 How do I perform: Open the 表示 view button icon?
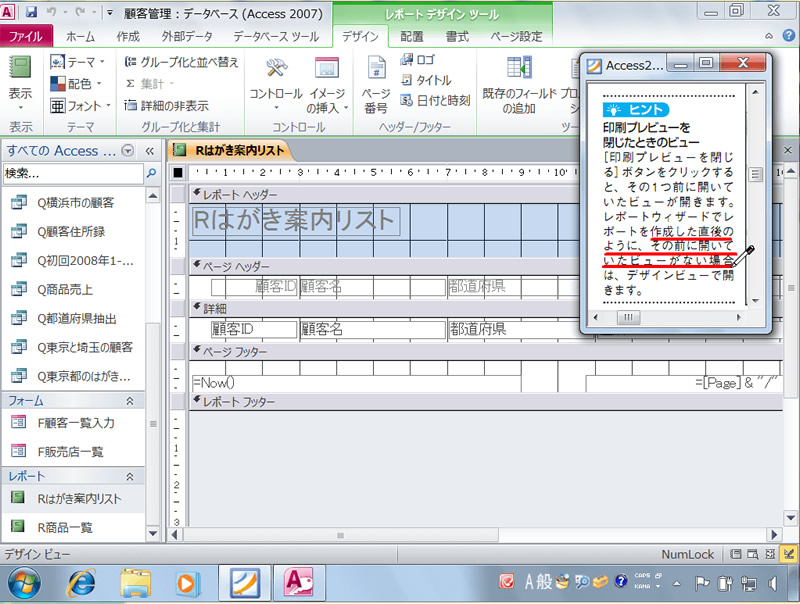(20, 67)
